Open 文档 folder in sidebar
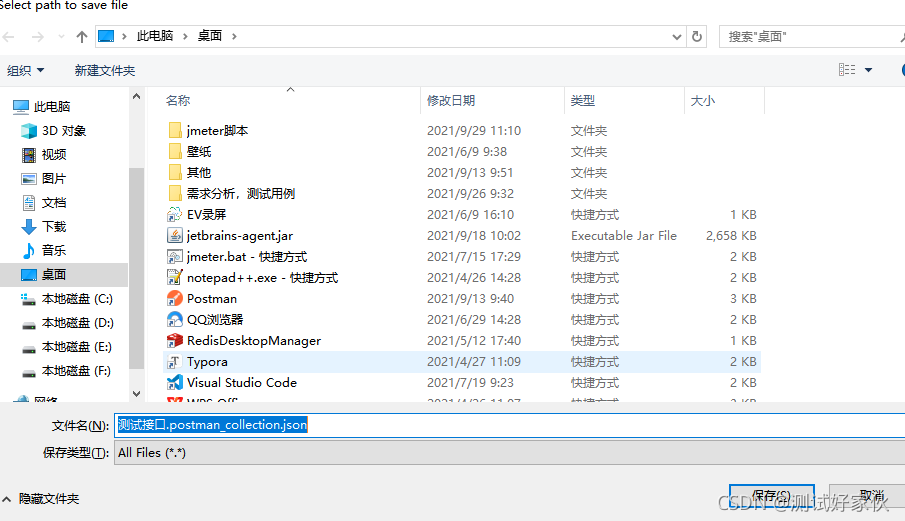Screen dimensions: 905x521 point(44,203)
